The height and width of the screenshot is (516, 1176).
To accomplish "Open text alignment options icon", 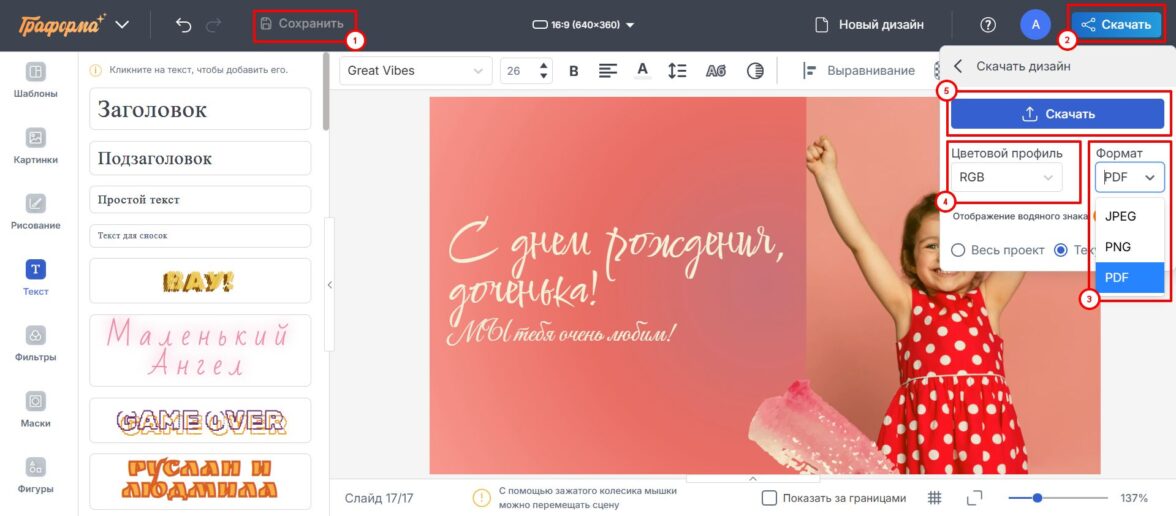I will pyautogui.click(x=607, y=70).
